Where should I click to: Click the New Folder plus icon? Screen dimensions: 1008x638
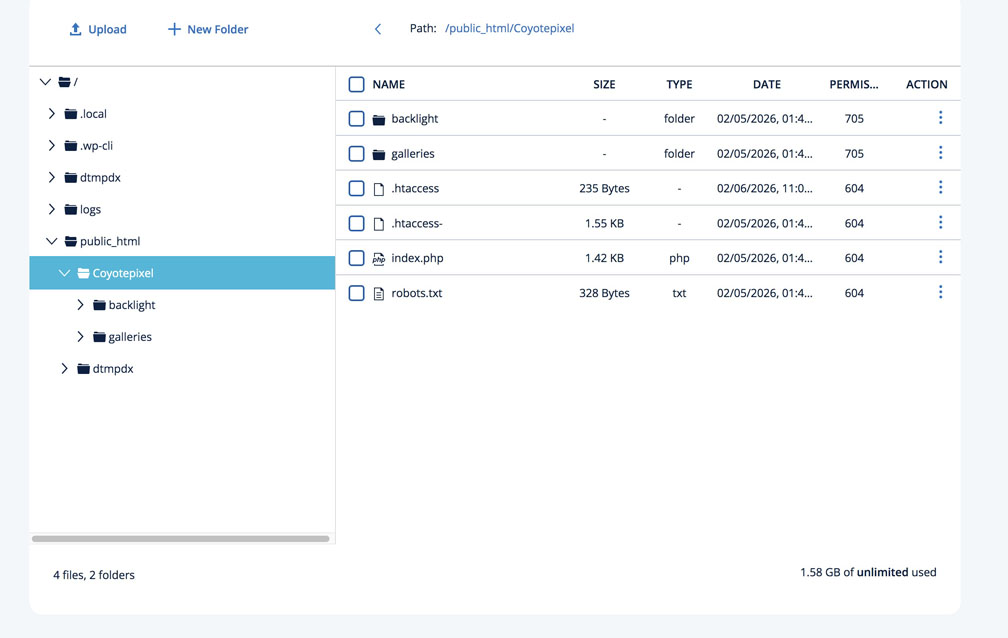tap(174, 29)
